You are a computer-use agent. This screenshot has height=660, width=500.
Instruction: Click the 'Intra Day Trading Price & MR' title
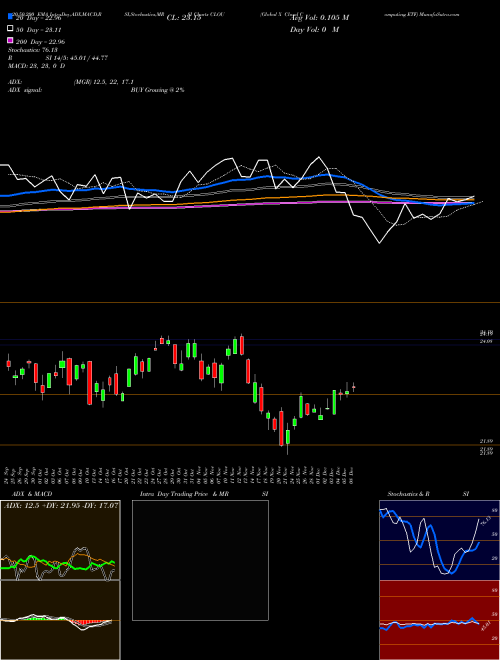(184, 494)
